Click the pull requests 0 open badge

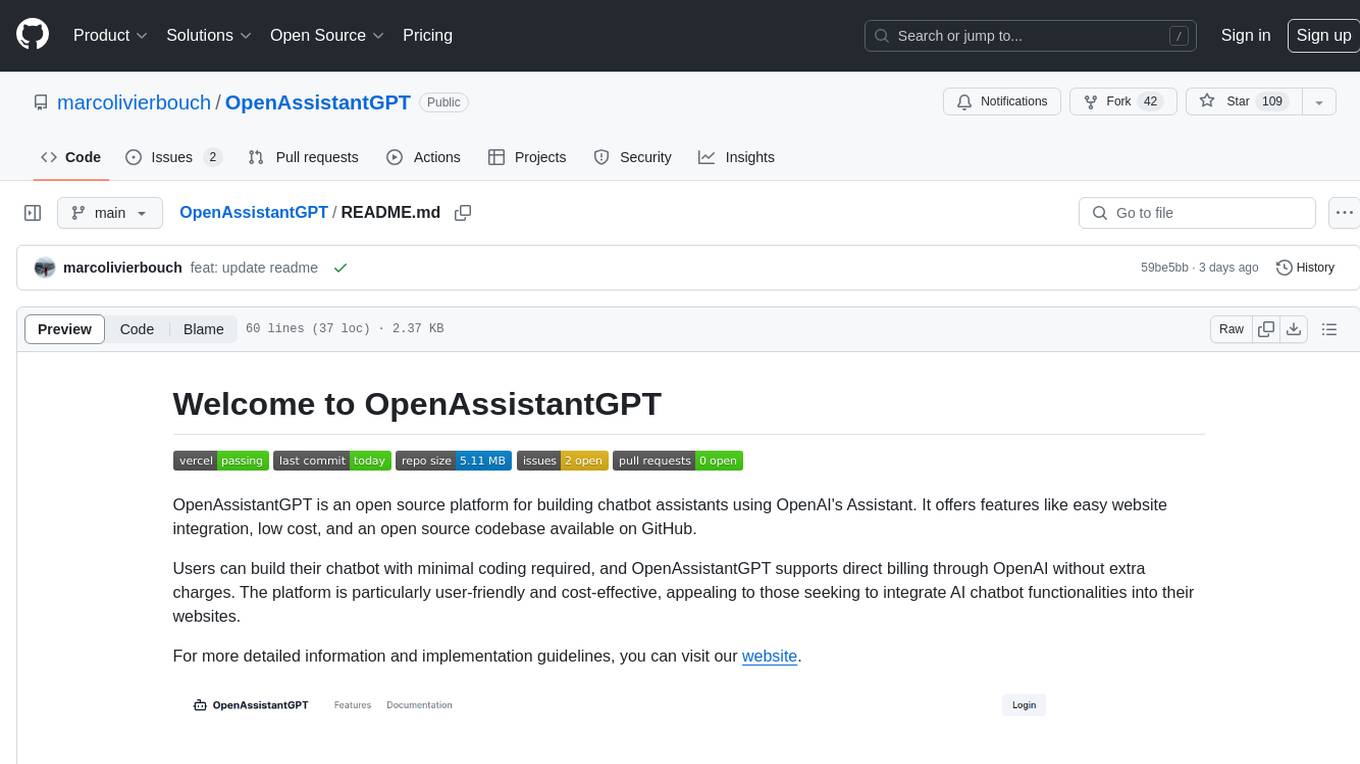tap(678, 461)
